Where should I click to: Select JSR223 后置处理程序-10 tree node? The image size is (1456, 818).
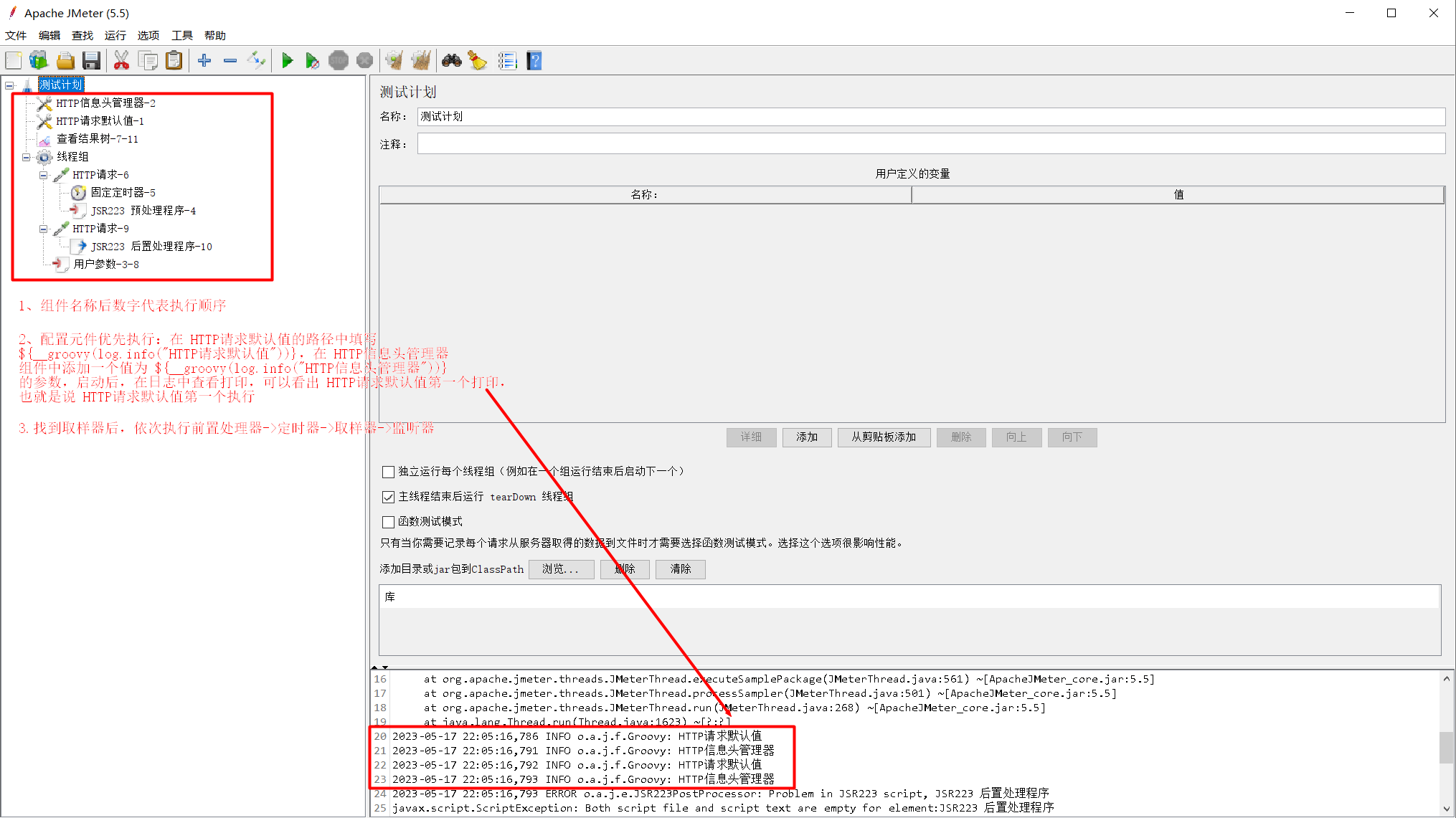(x=151, y=247)
